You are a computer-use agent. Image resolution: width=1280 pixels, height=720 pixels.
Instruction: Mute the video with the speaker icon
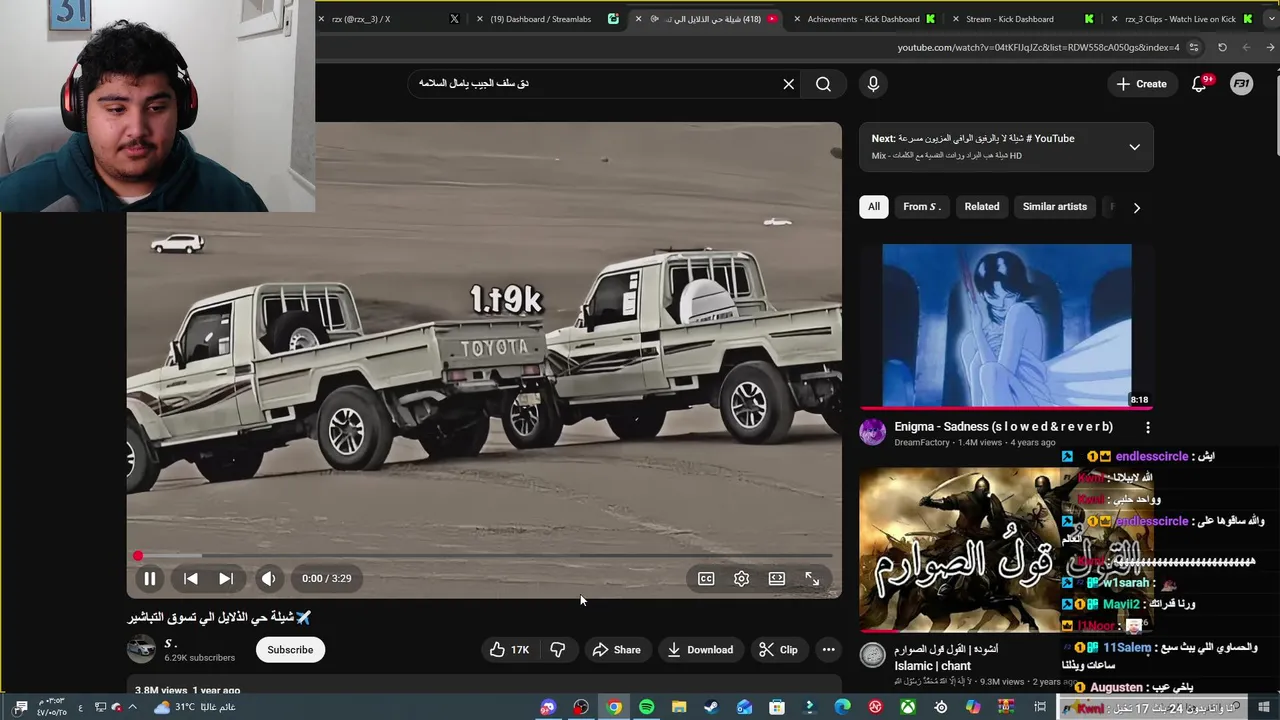coord(268,578)
